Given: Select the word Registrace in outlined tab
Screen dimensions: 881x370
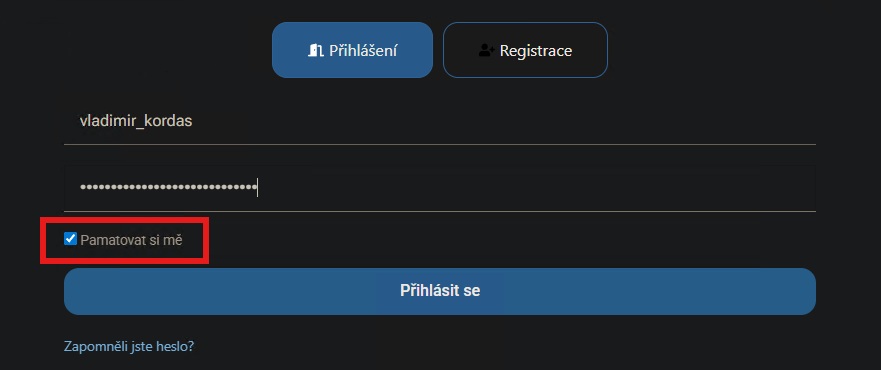Looking at the screenshot, I should [x=536, y=51].
